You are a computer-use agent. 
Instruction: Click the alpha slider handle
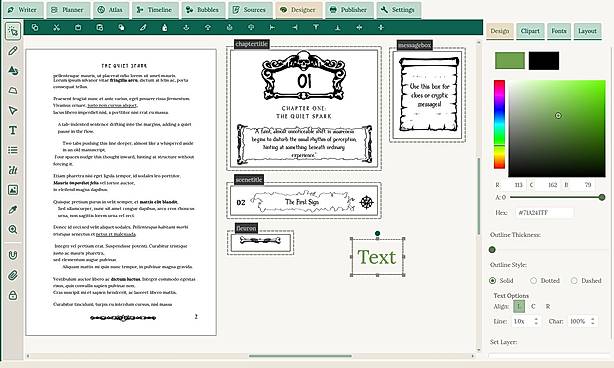pyautogui.click(x=602, y=197)
